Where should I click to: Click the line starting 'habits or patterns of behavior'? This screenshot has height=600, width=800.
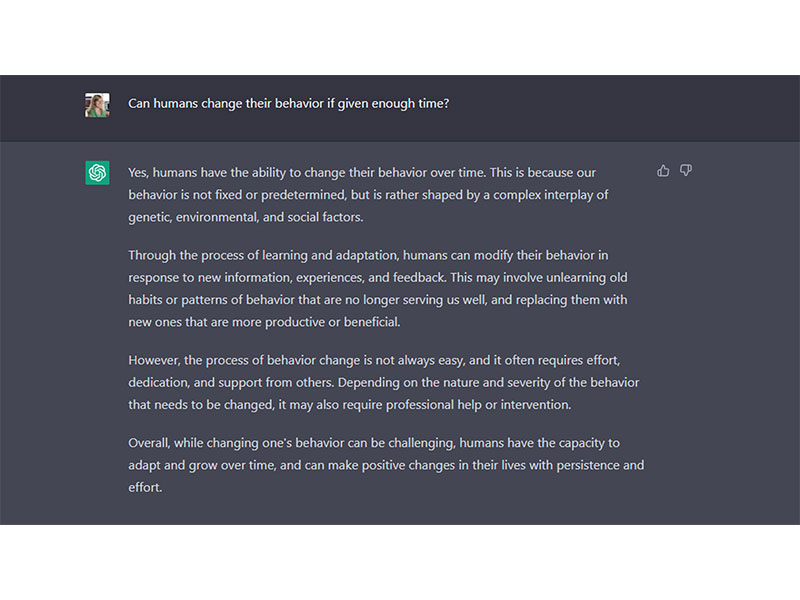coord(378,300)
